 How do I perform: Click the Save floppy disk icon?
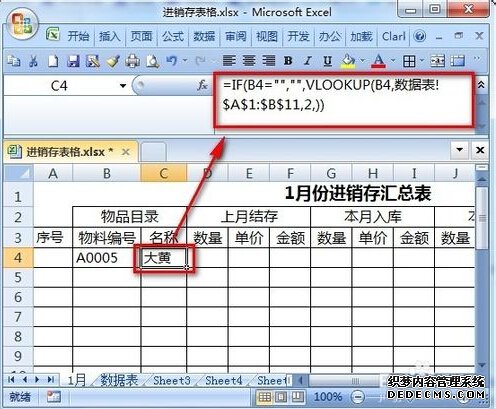[x=73, y=61]
